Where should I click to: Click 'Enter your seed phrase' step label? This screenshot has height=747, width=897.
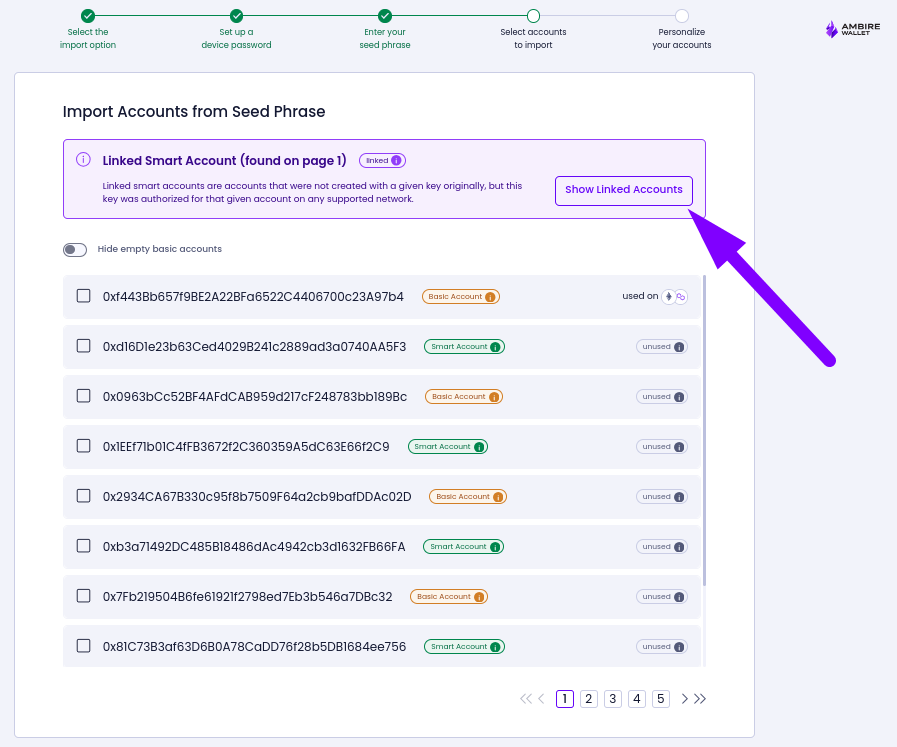tap(385, 38)
